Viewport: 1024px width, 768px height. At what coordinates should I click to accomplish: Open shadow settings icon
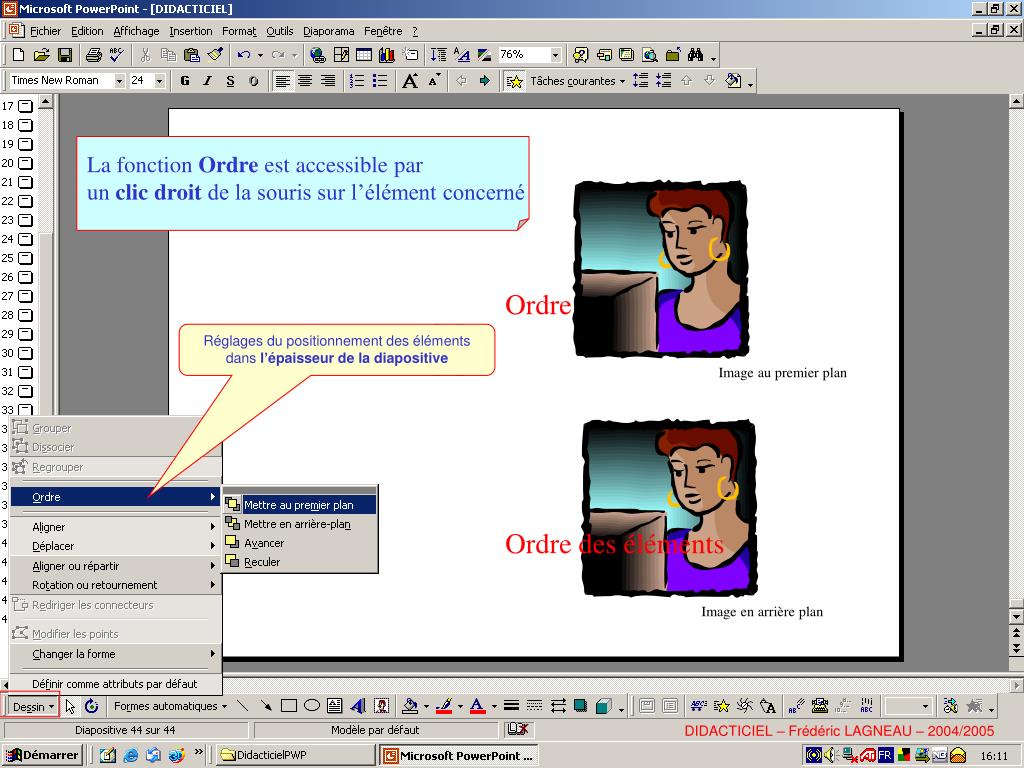point(580,706)
